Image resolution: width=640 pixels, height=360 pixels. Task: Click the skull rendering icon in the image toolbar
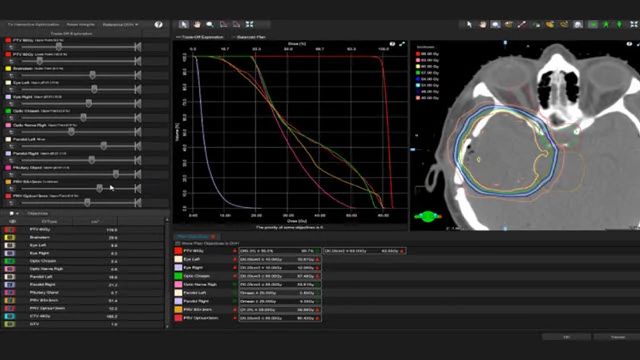(578, 24)
